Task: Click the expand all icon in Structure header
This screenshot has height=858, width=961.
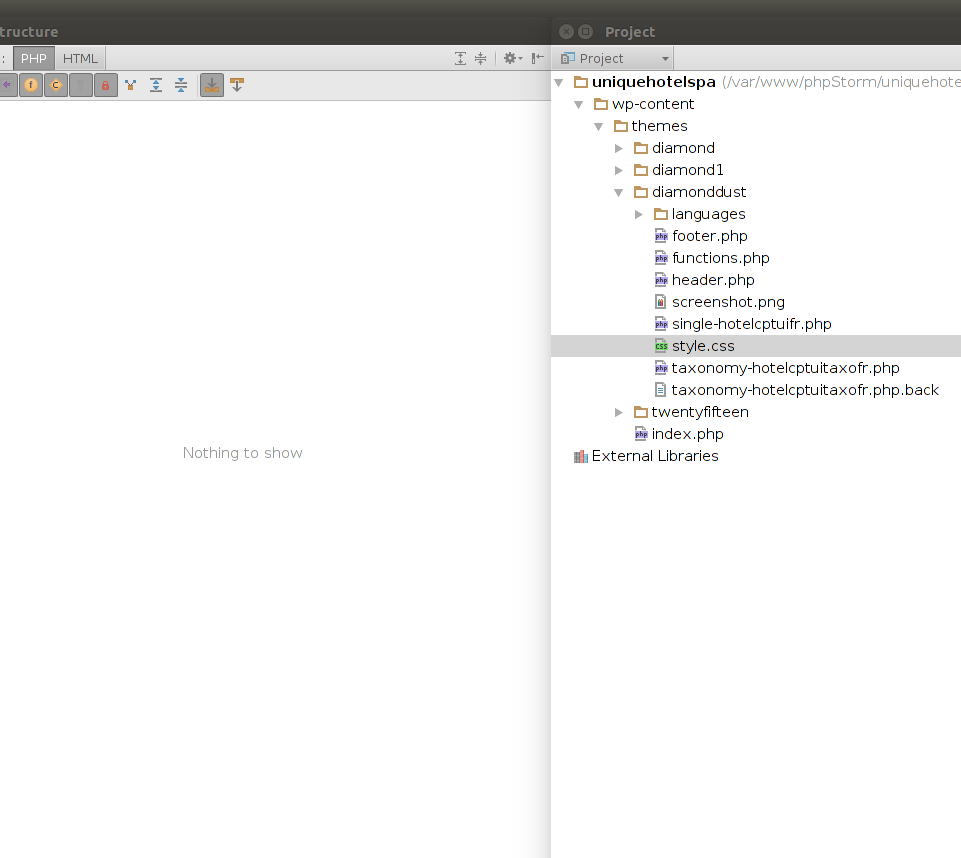Action: pos(460,58)
